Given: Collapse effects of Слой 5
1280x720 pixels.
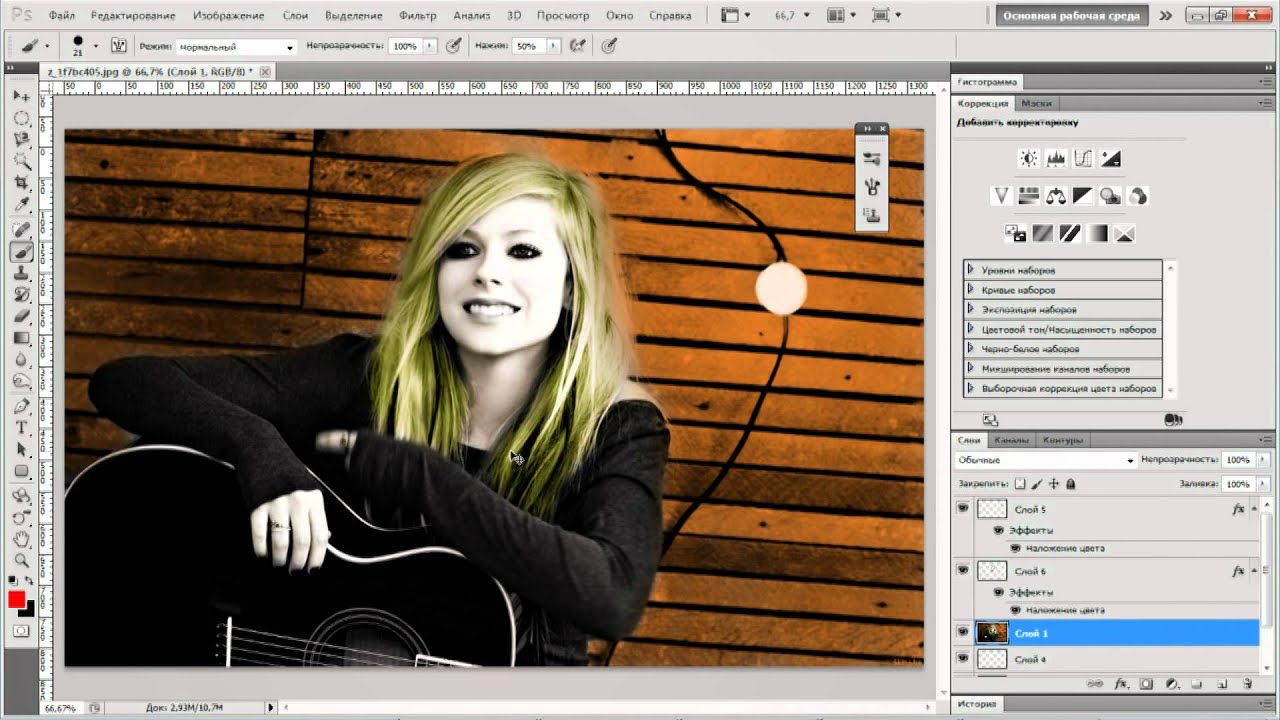Looking at the screenshot, I should 1252,509.
